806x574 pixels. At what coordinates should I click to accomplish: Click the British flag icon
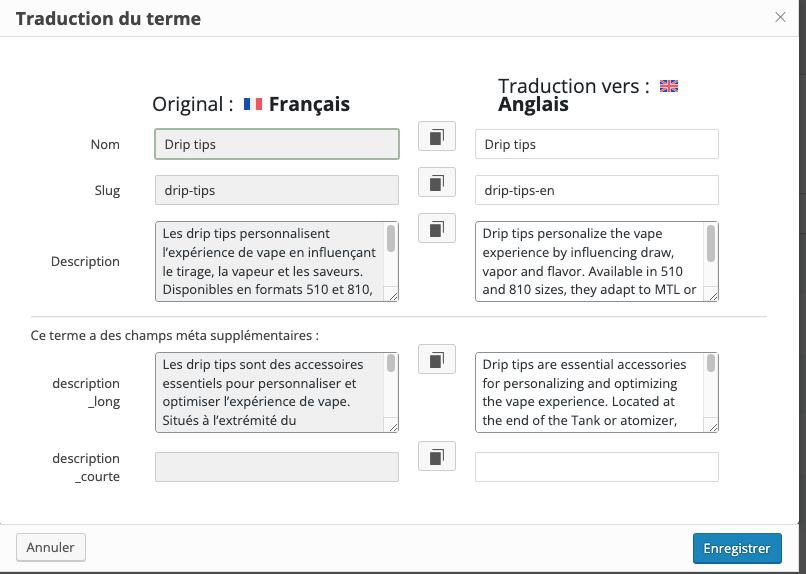click(669, 87)
